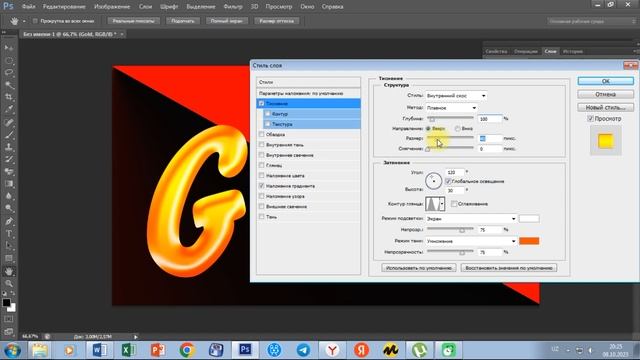Click Использовать по умолчанию button

pyautogui.click(x=419, y=268)
